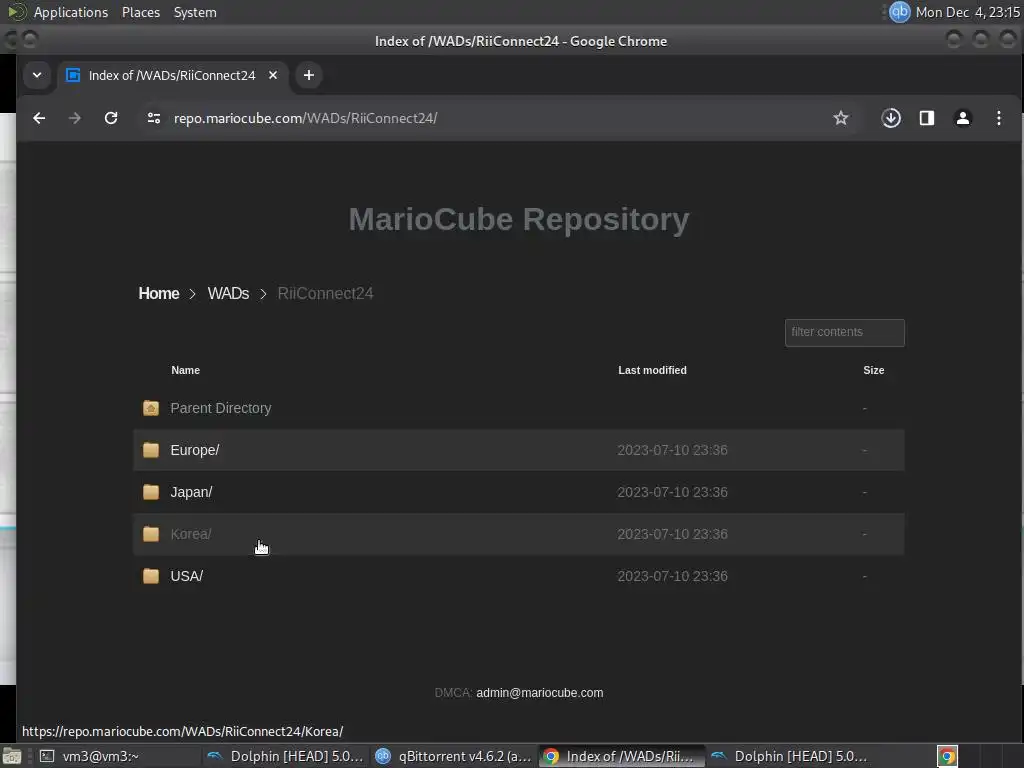Go to WADs in the breadcrumb
The width and height of the screenshot is (1024, 768).
pos(228,293)
